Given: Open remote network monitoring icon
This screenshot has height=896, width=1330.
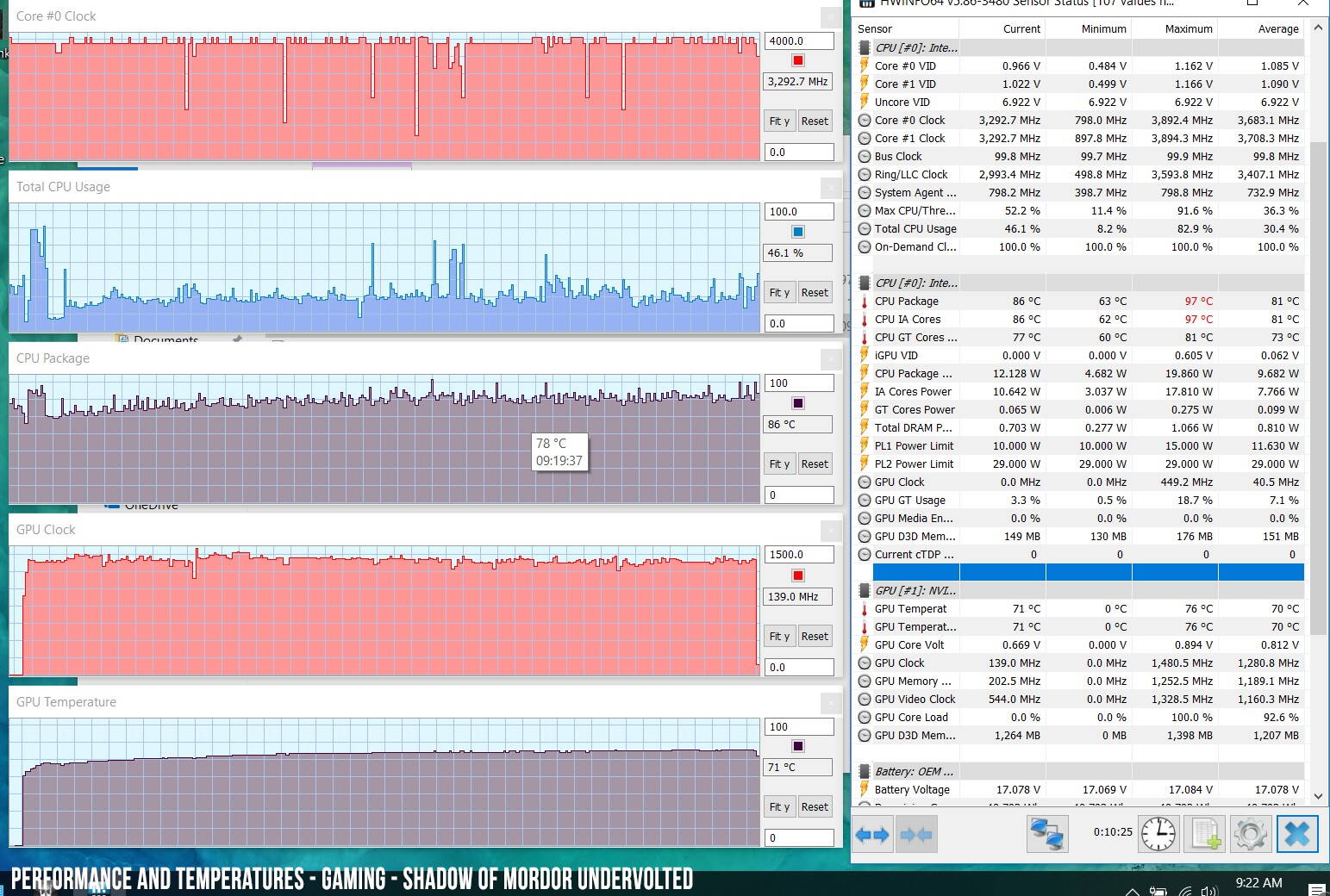Looking at the screenshot, I should [x=1047, y=834].
